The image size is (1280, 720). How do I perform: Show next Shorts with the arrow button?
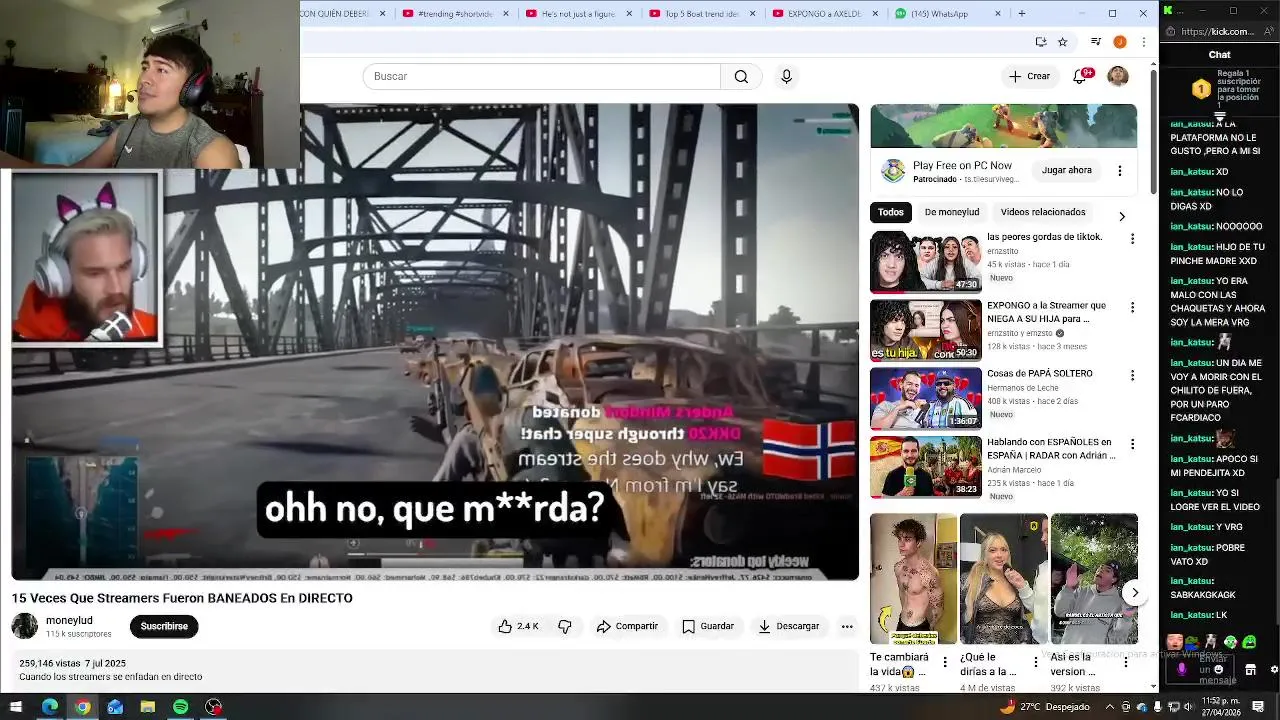point(1134,593)
